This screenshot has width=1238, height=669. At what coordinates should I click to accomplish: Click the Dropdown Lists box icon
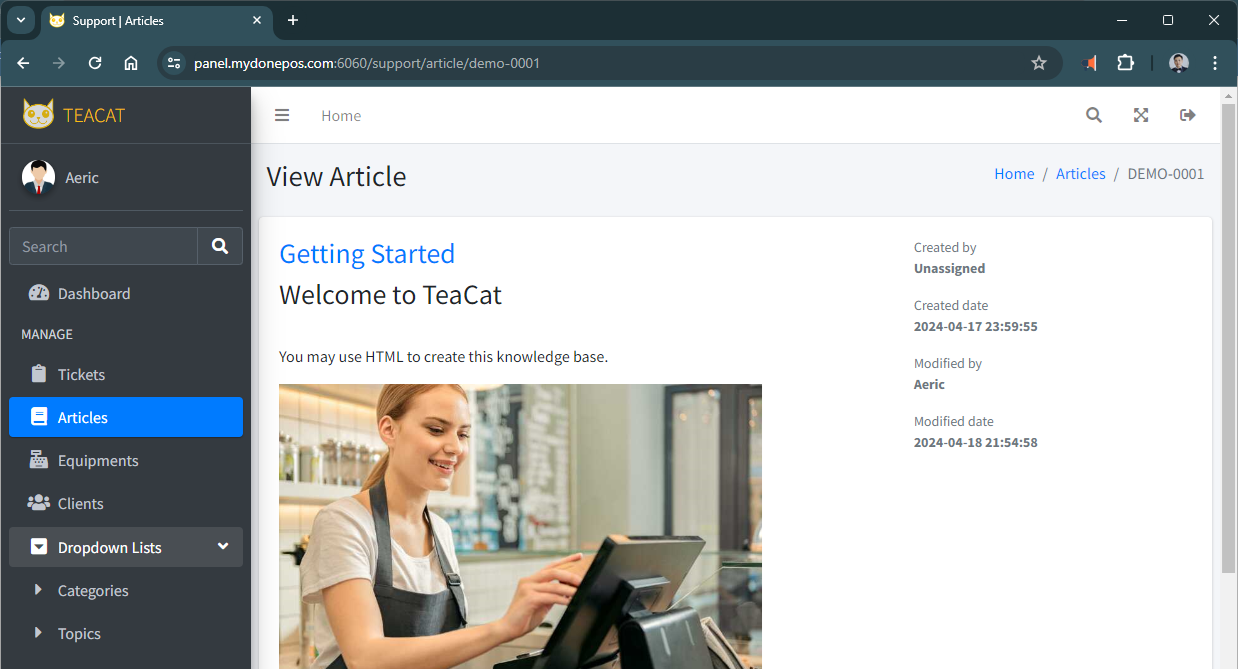pyautogui.click(x=39, y=547)
